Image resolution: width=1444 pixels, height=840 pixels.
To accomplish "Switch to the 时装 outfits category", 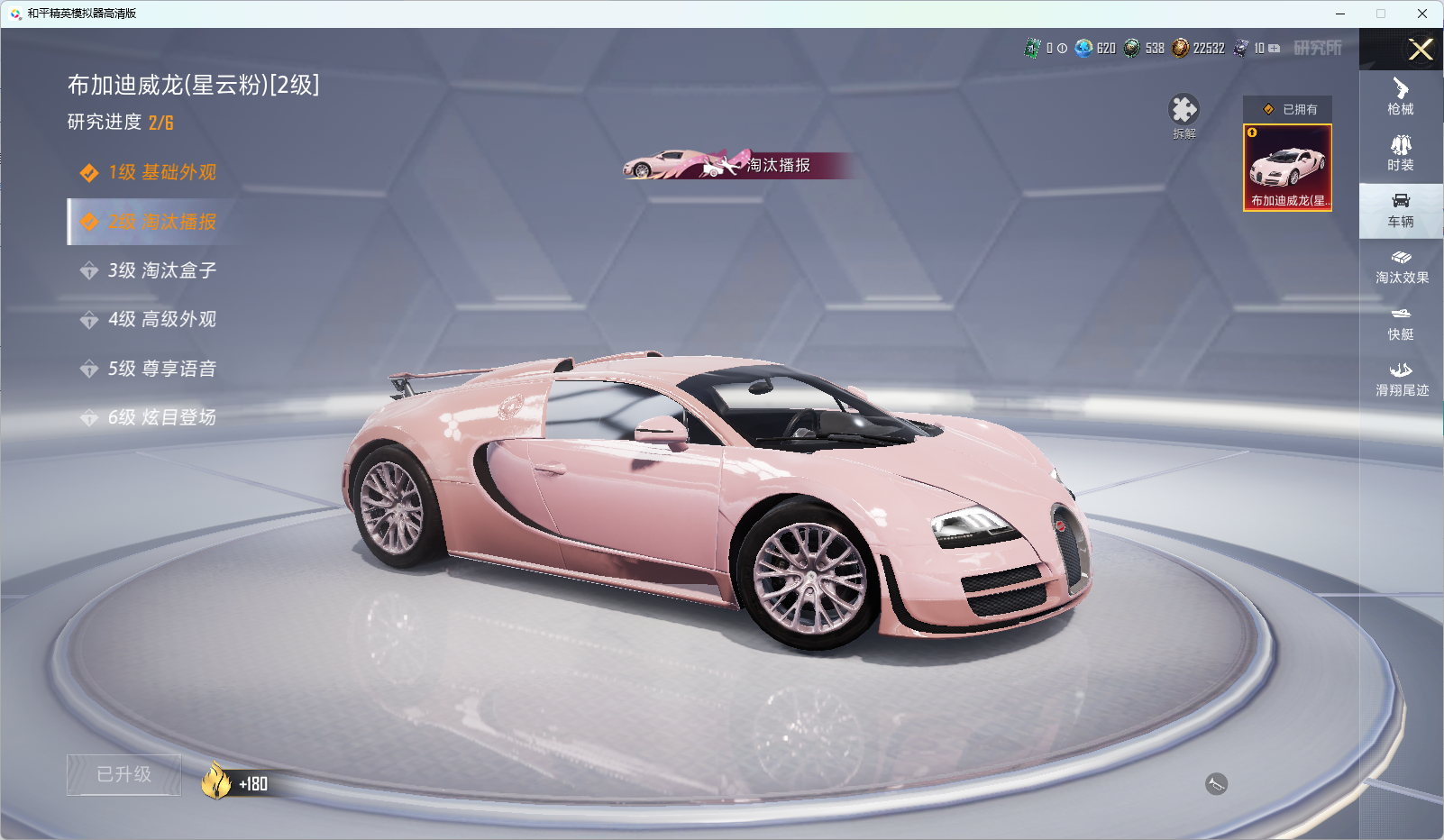I will pos(1401,153).
